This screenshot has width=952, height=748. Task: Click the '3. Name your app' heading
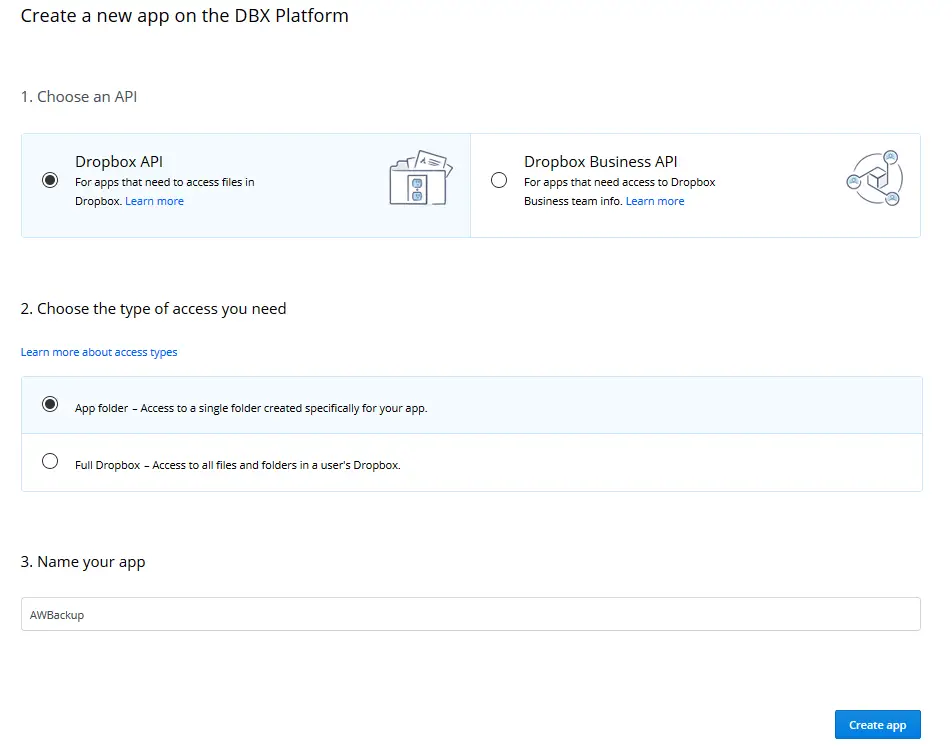pyautogui.click(x=83, y=562)
